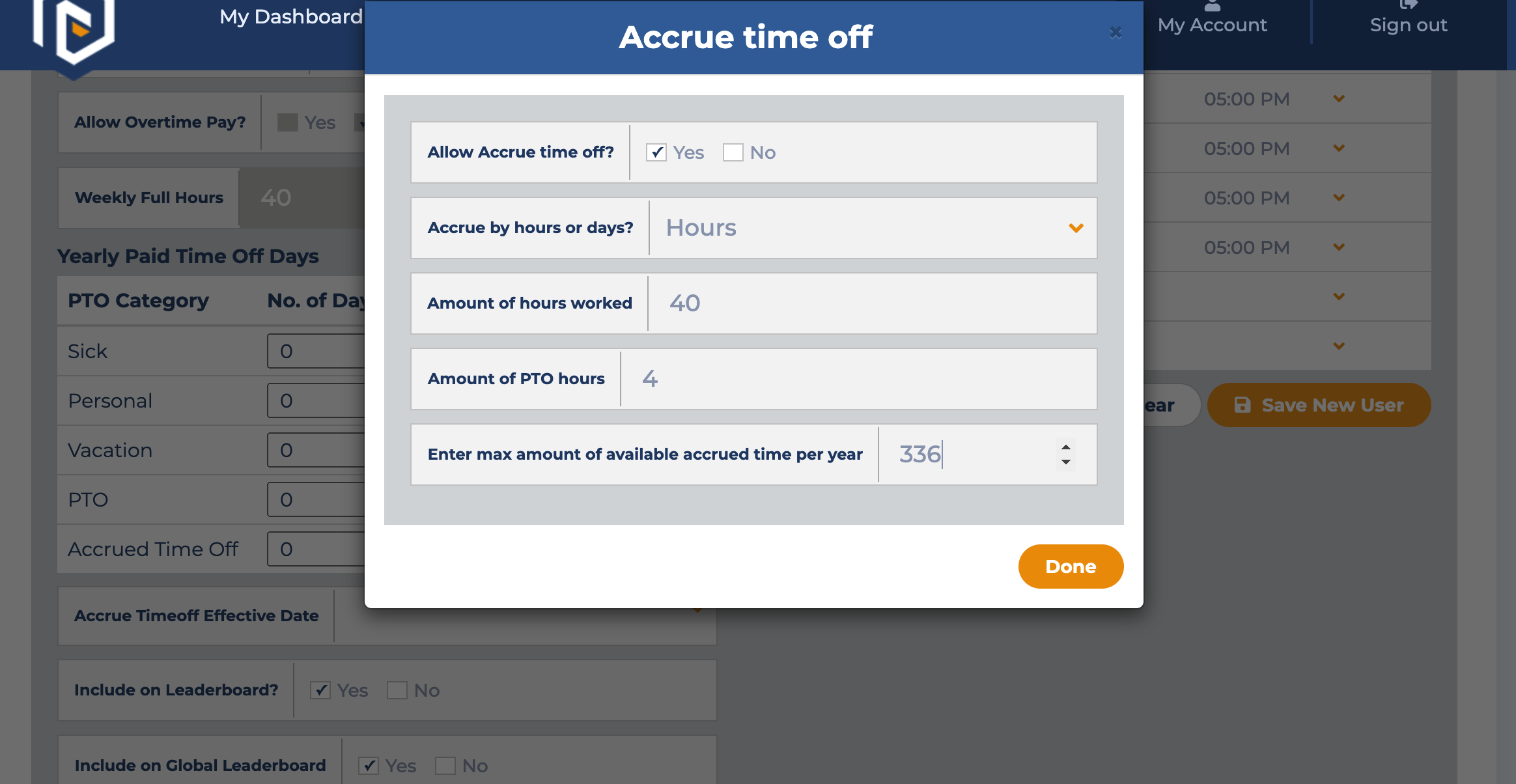1516x784 pixels.
Task: Click the Done button
Action: 1071,566
